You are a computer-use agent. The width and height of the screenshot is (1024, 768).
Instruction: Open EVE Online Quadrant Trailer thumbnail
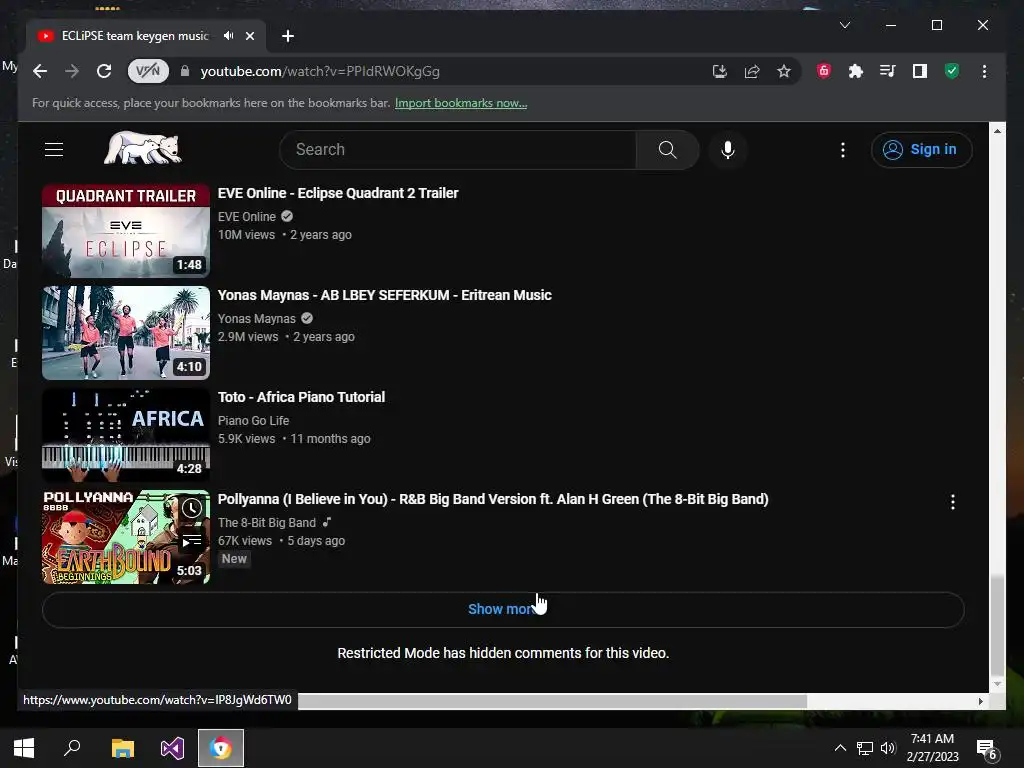pyautogui.click(x=126, y=231)
